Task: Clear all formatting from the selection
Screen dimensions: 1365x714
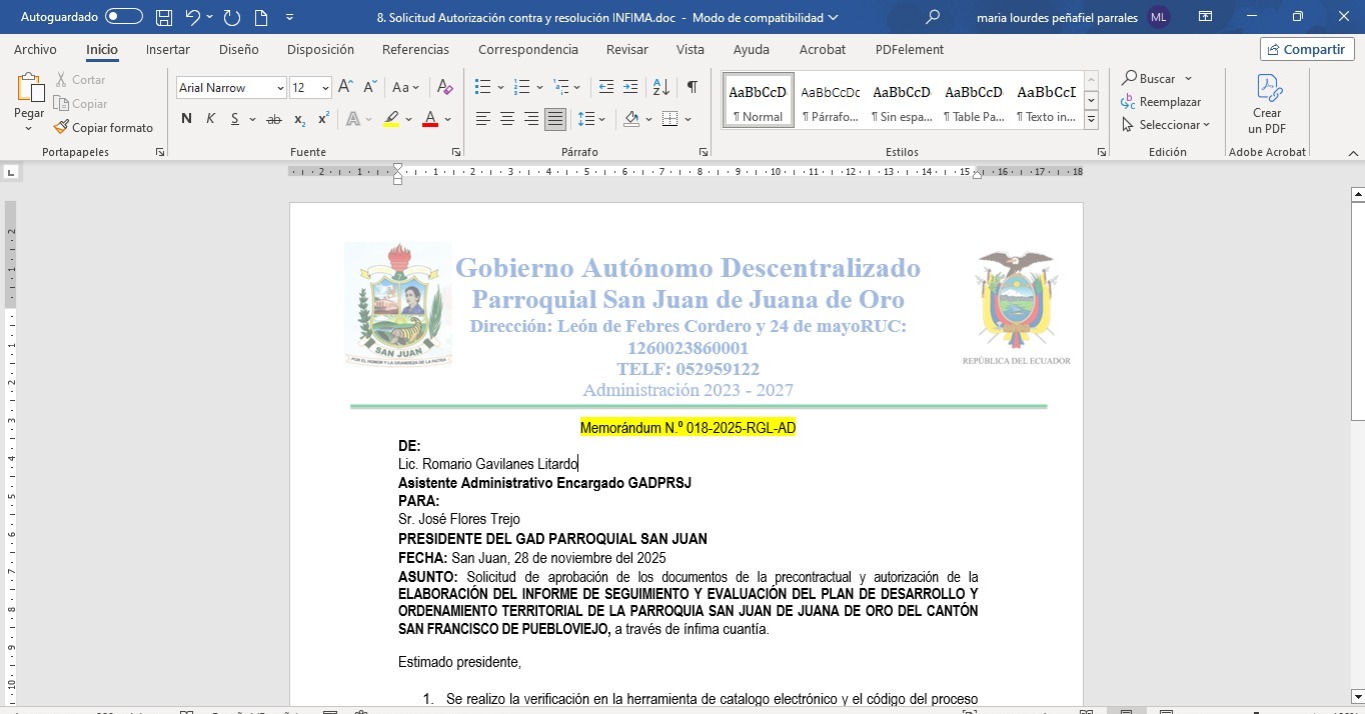Action: click(x=445, y=88)
